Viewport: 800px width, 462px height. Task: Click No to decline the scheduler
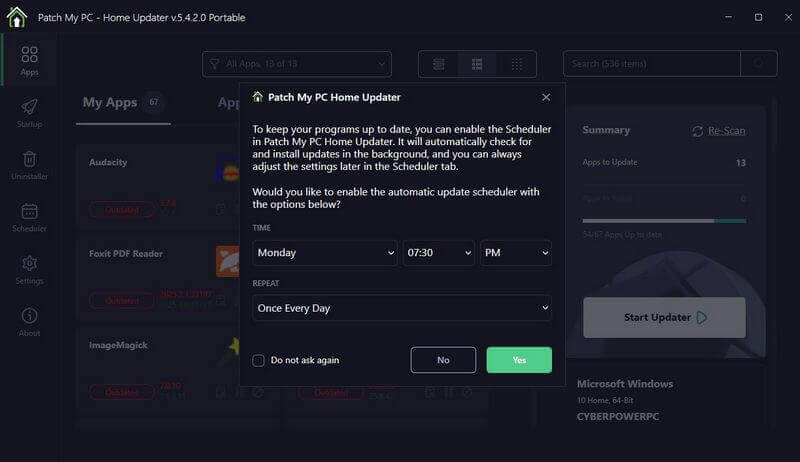pyautogui.click(x=443, y=360)
